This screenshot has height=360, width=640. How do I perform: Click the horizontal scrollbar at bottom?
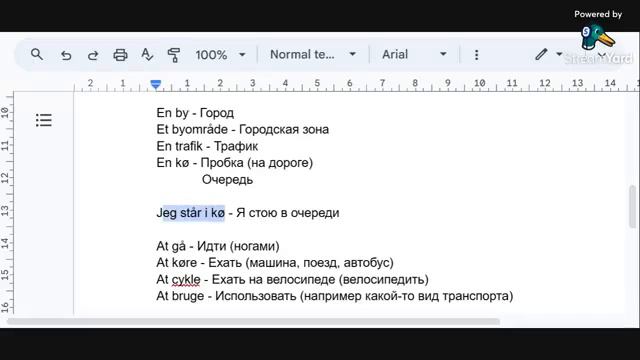pos(253,322)
